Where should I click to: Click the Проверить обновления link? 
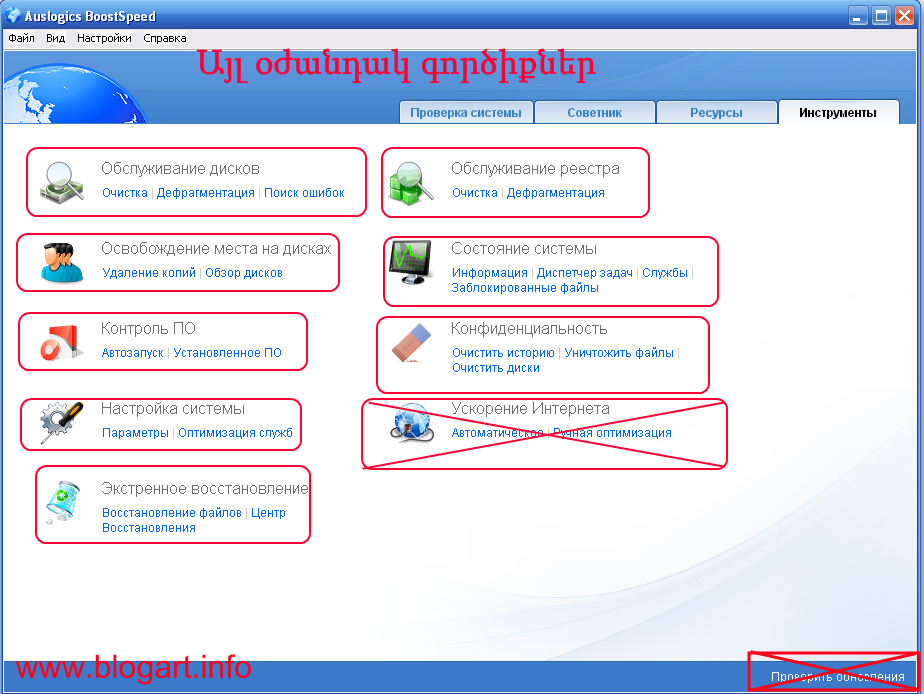pos(837,677)
